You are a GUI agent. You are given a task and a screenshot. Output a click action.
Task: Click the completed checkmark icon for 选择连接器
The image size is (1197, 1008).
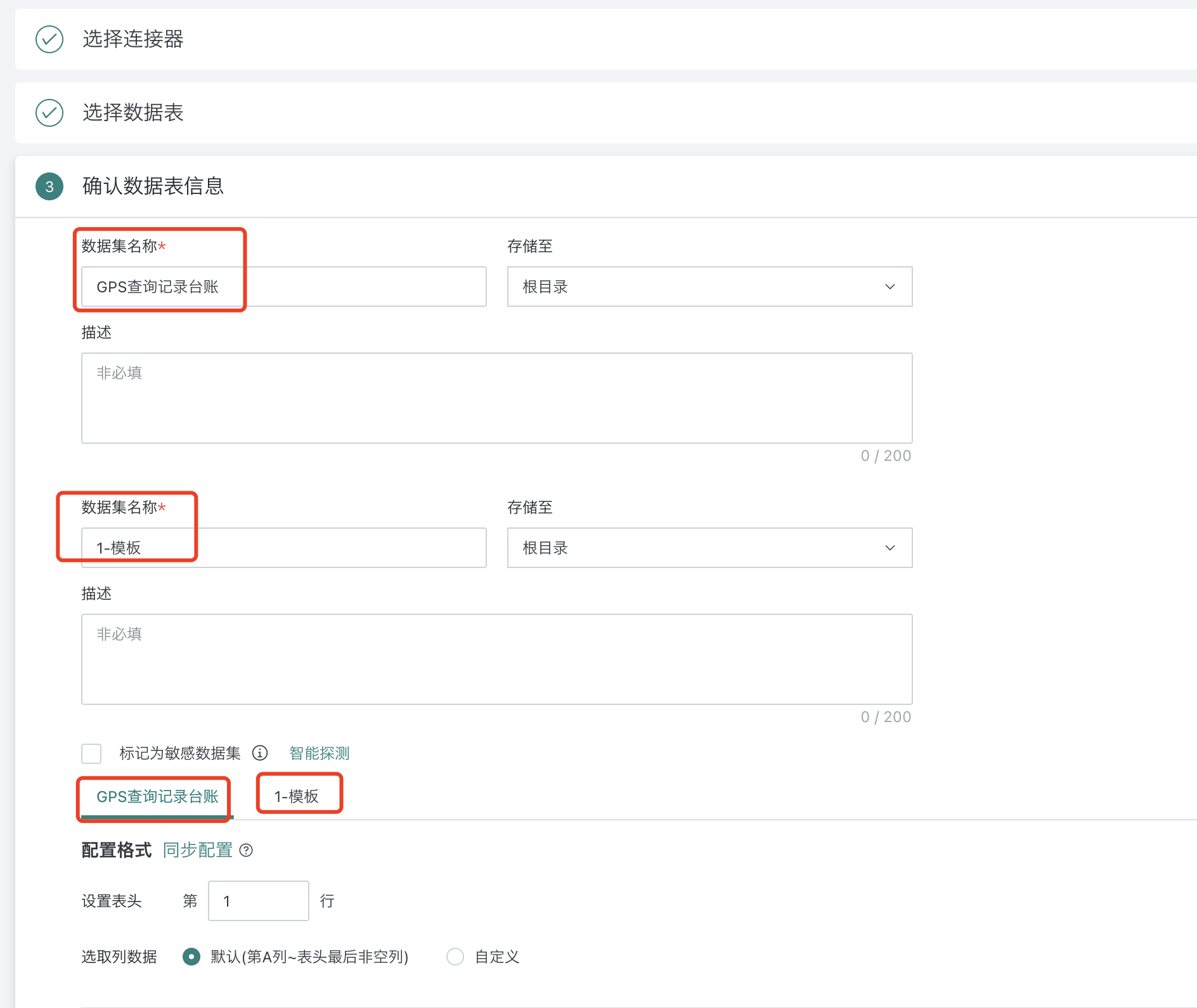coord(49,39)
